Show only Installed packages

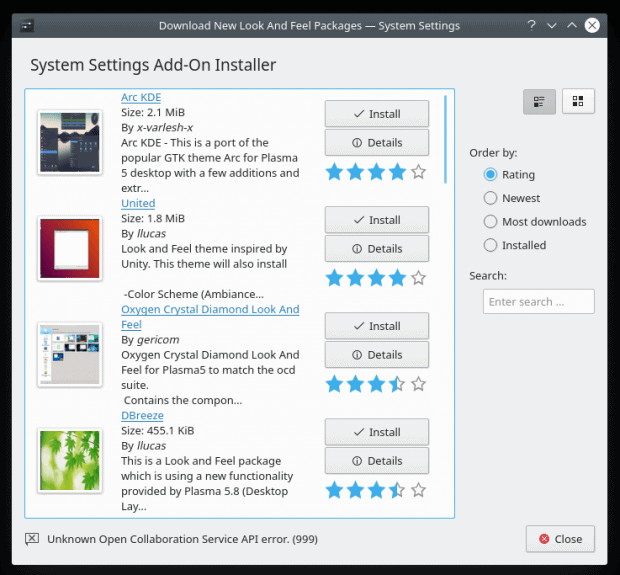pos(515,245)
